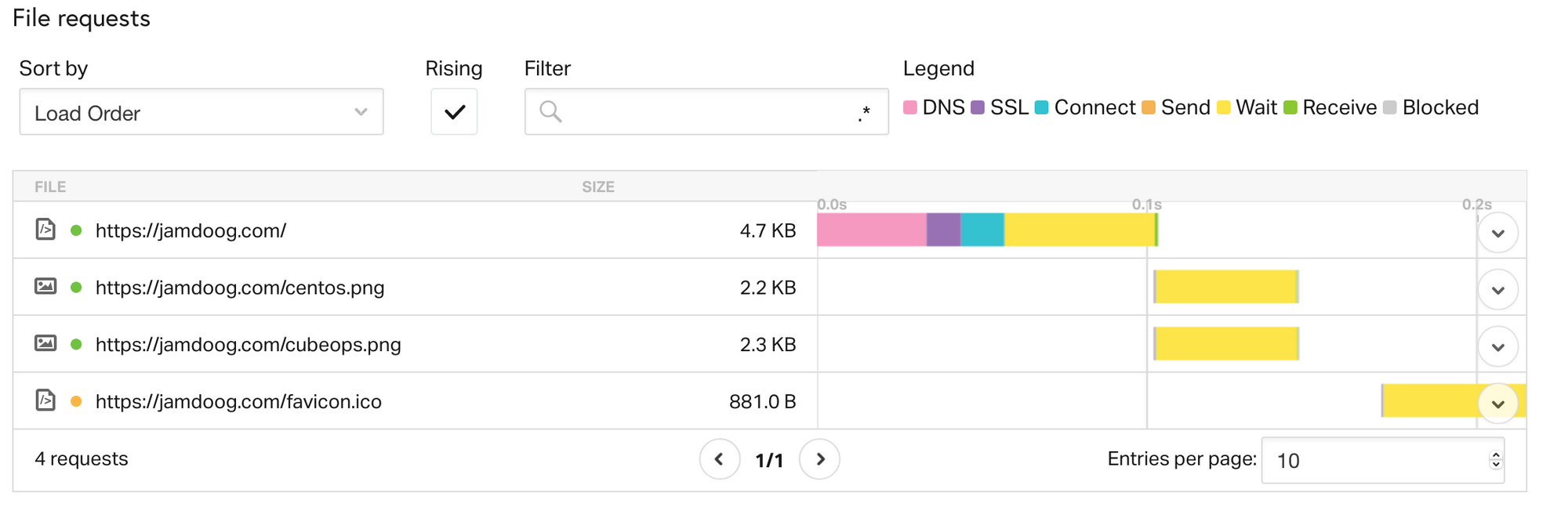Screen dimensions: 1568x518
Task: Go to the next page of requests
Action: pyautogui.click(x=819, y=459)
